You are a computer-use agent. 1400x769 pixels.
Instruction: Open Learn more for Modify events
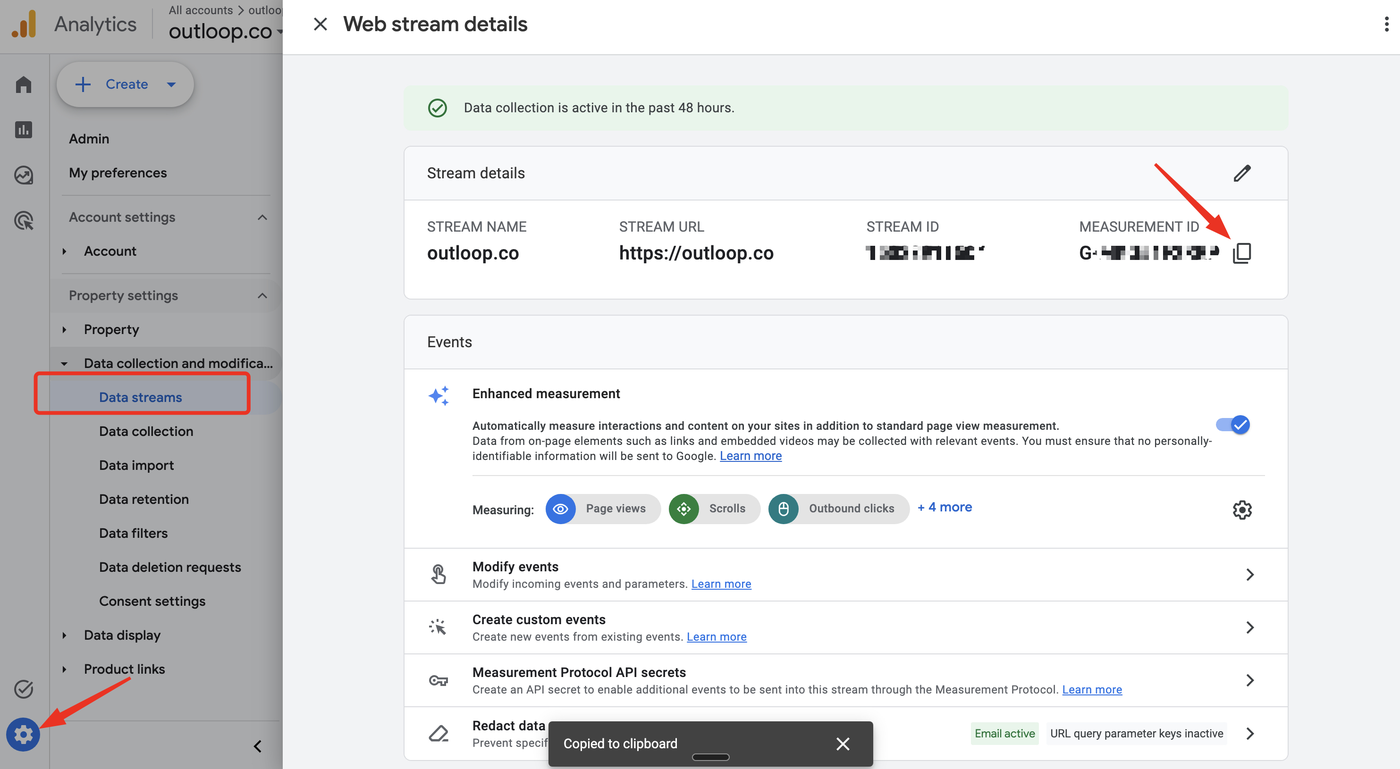coord(721,584)
